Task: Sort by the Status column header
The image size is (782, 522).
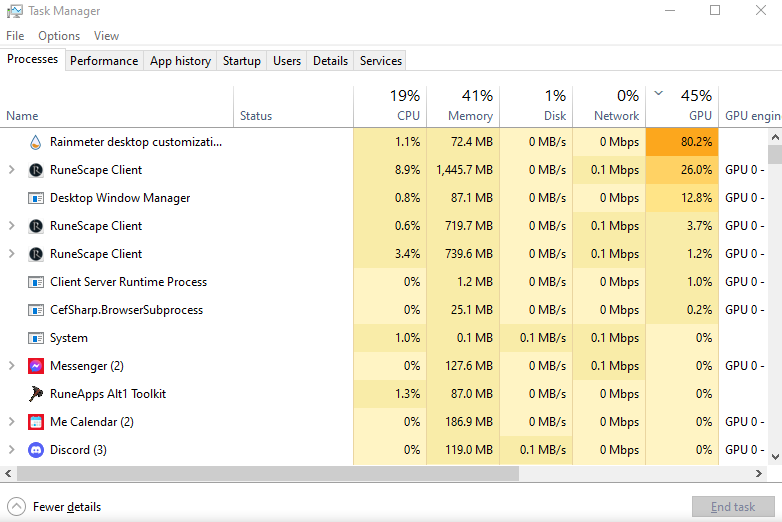Action: 293,107
